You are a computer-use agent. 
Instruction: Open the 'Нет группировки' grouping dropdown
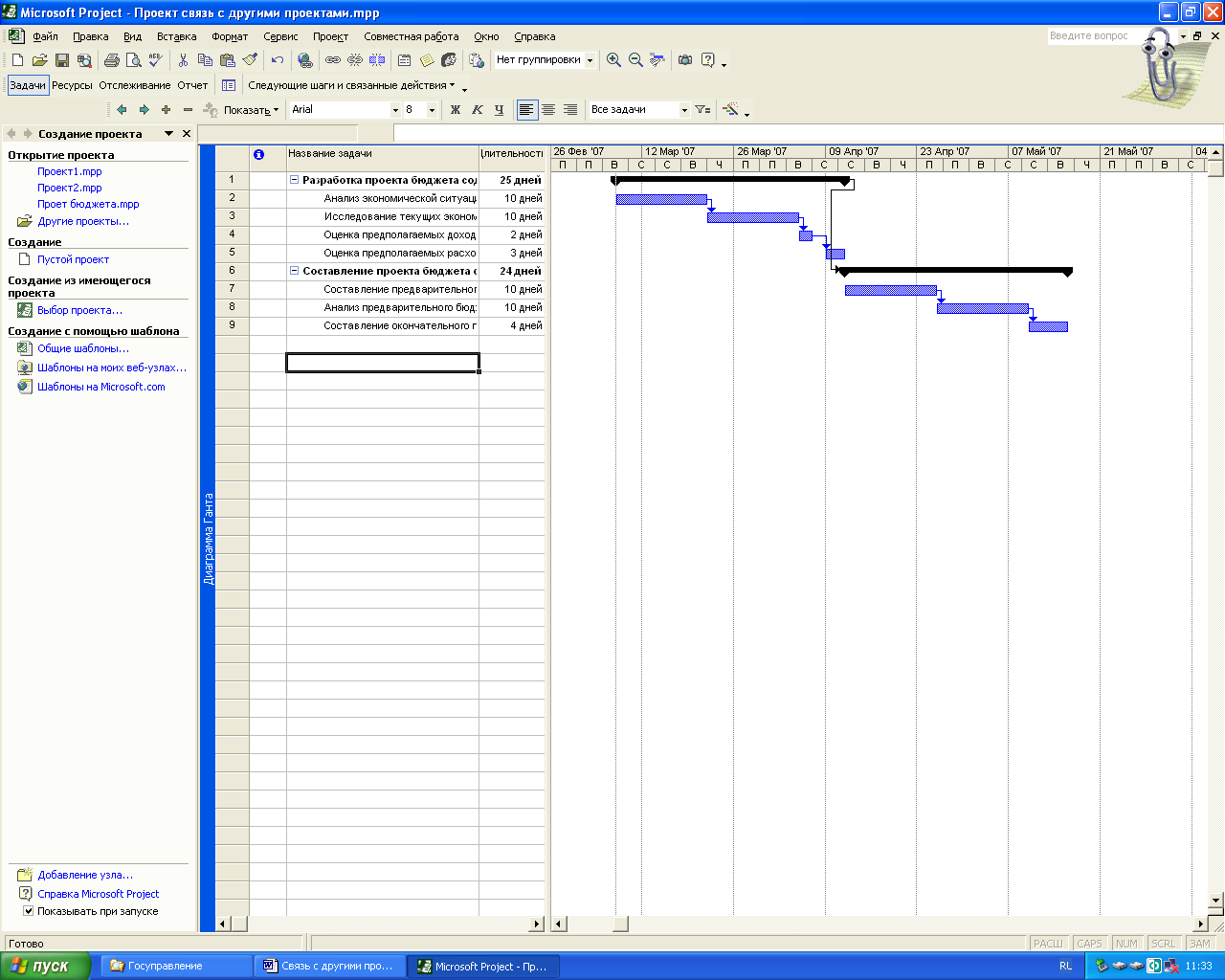tap(590, 60)
